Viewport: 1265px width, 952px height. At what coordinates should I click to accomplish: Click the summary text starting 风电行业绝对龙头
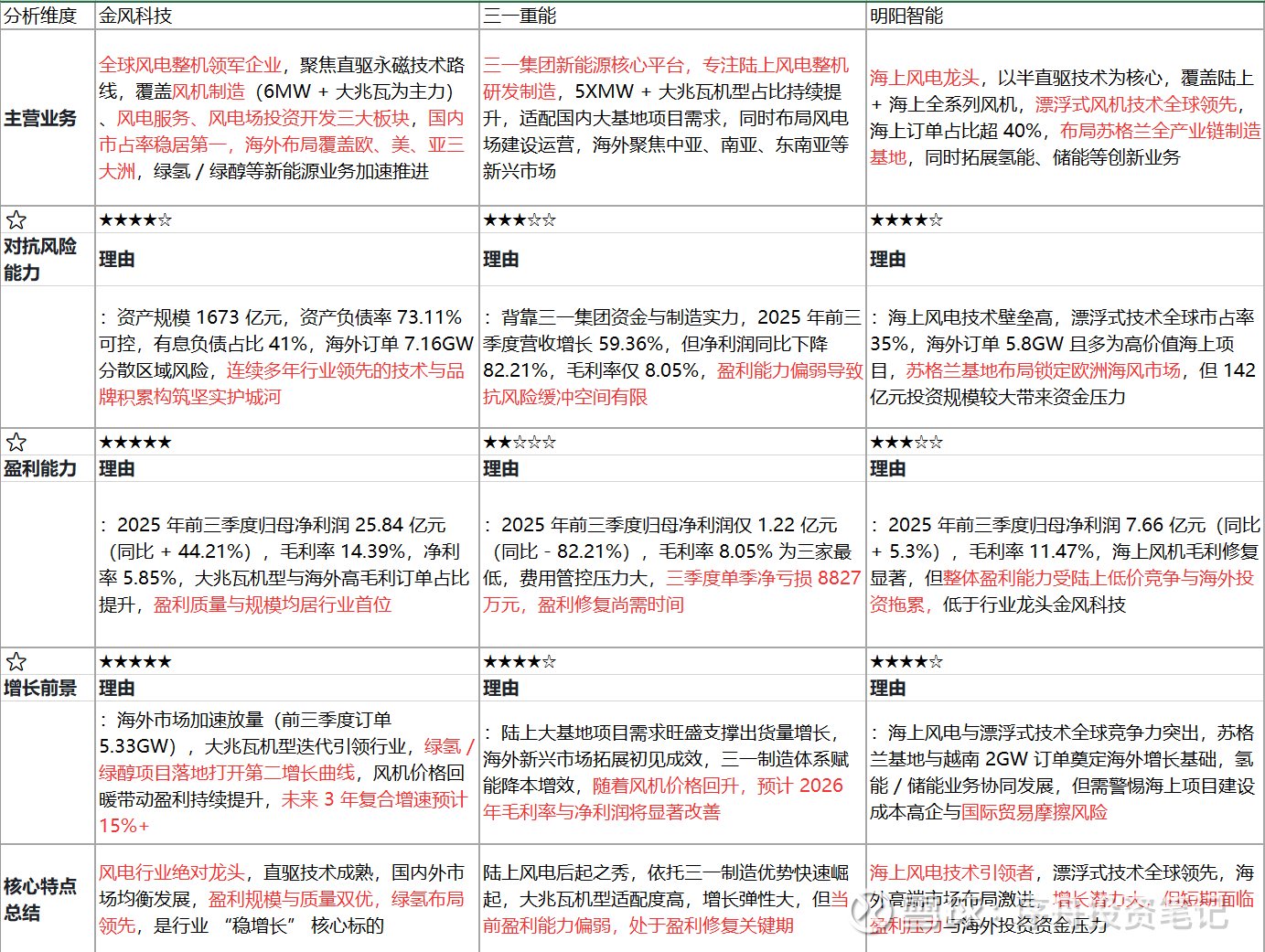coord(282,900)
